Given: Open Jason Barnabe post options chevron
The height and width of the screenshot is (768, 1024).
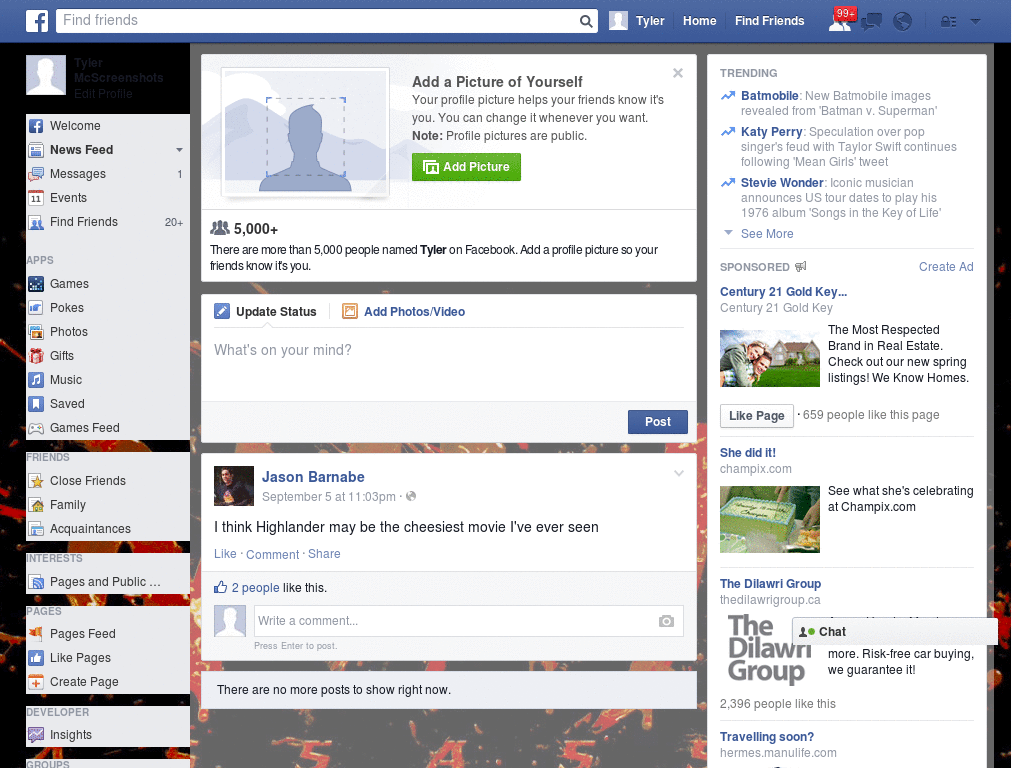Looking at the screenshot, I should [x=679, y=473].
